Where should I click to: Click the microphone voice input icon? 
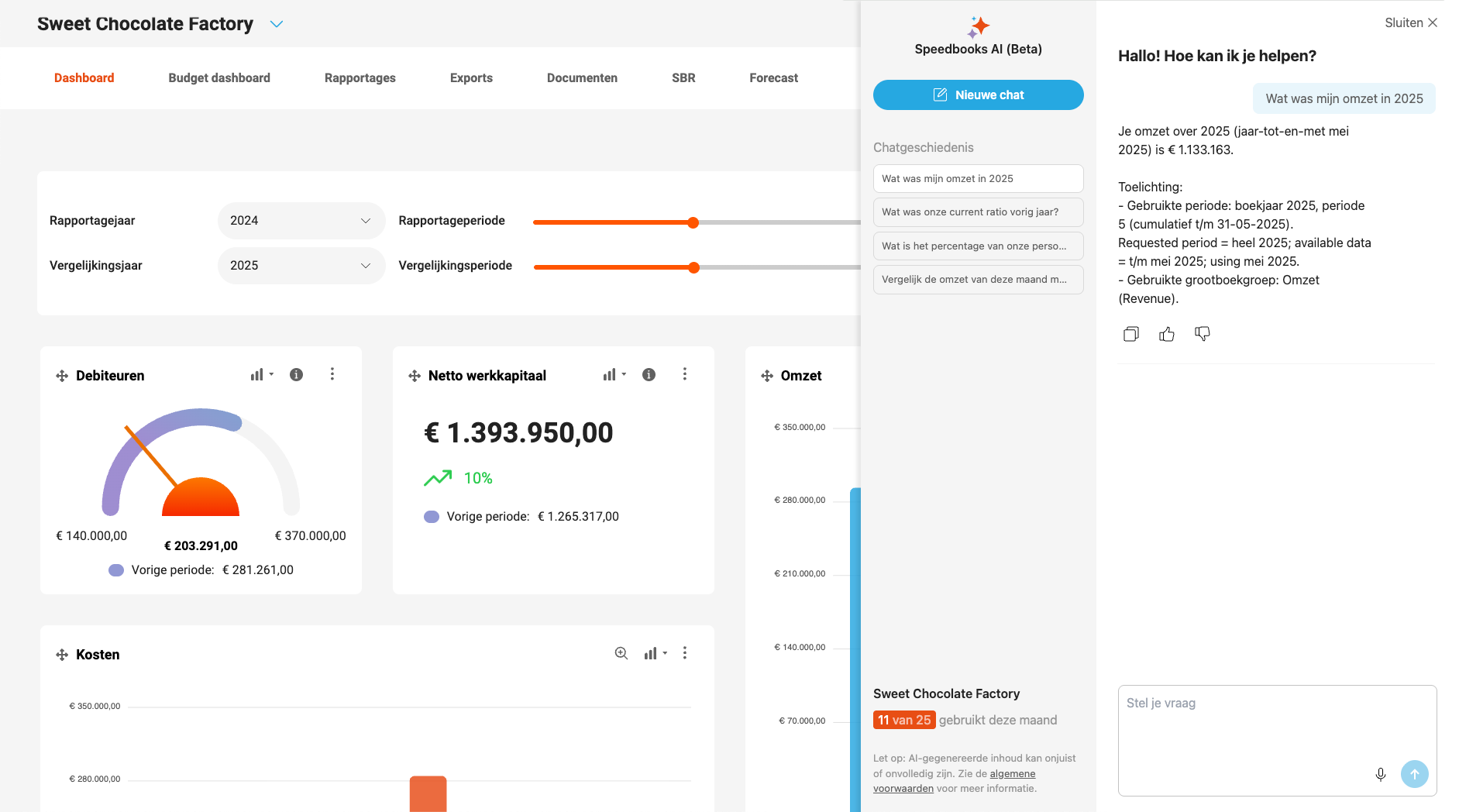pos(1380,774)
